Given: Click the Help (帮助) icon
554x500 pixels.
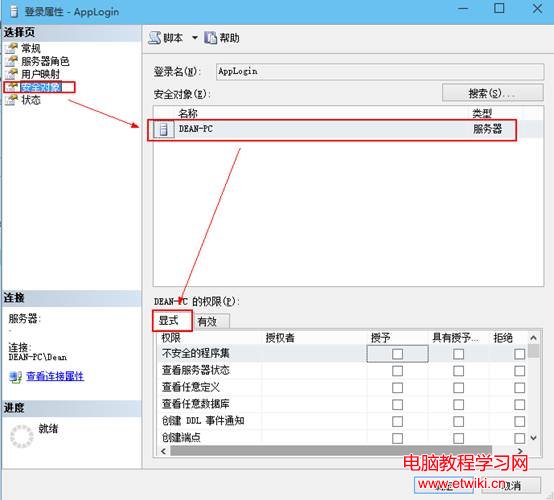Looking at the screenshot, I should pyautogui.click(x=210, y=37).
